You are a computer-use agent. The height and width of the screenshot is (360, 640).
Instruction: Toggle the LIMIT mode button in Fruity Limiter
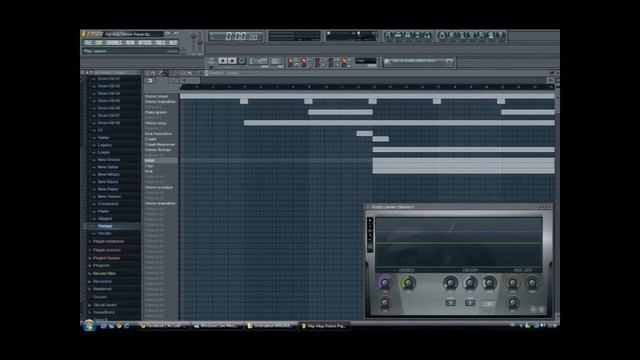(x=488, y=304)
